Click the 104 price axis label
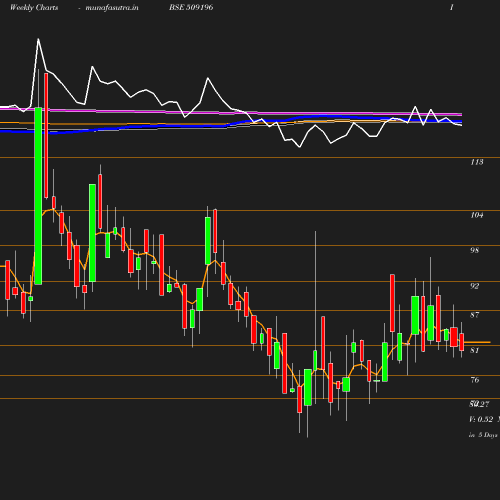 point(477,215)
